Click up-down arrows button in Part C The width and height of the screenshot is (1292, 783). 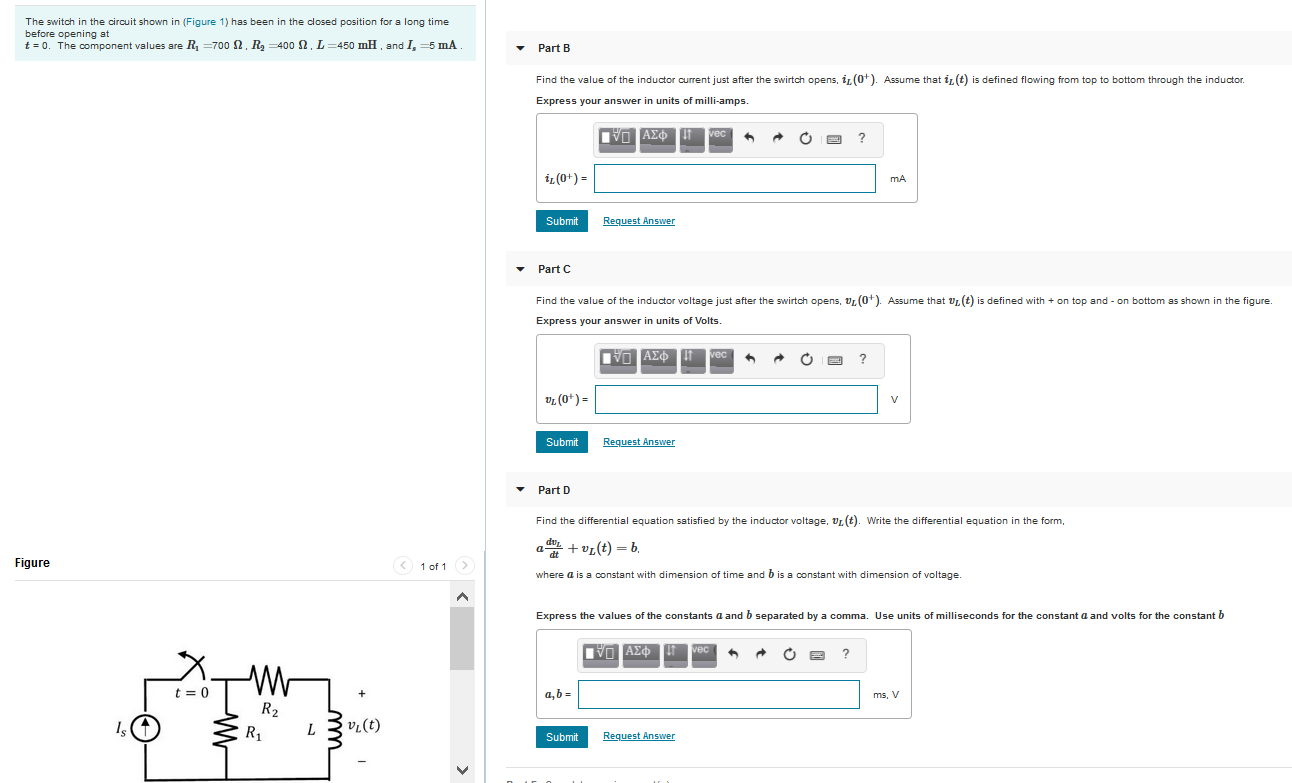(x=692, y=360)
